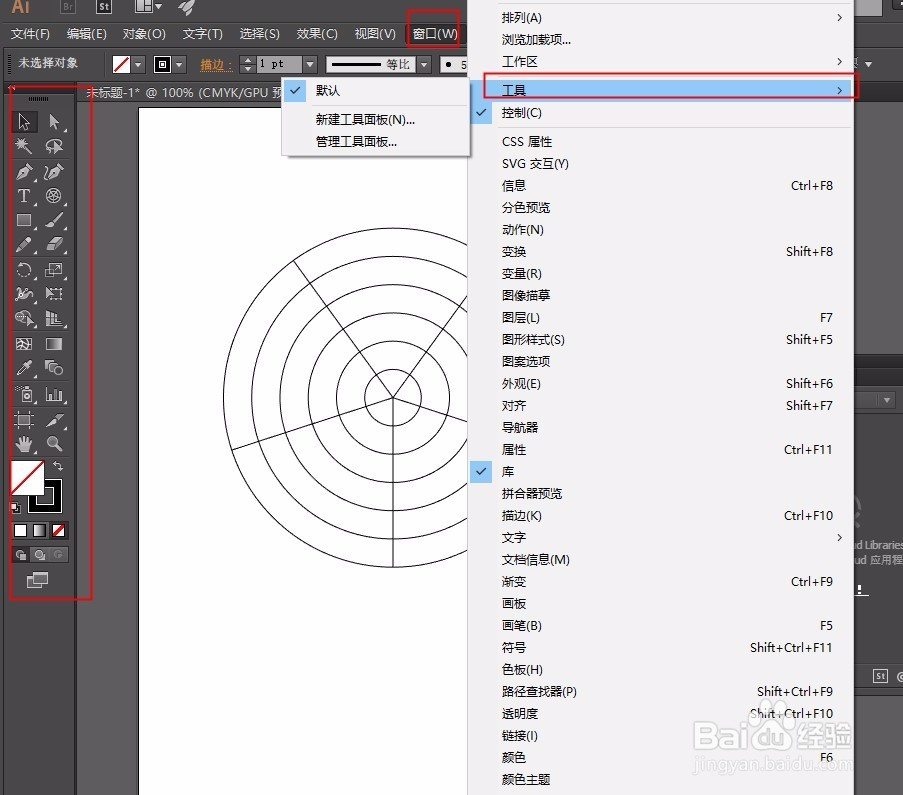
Task: Select the Zoom magnifier tool
Action: pos(54,444)
